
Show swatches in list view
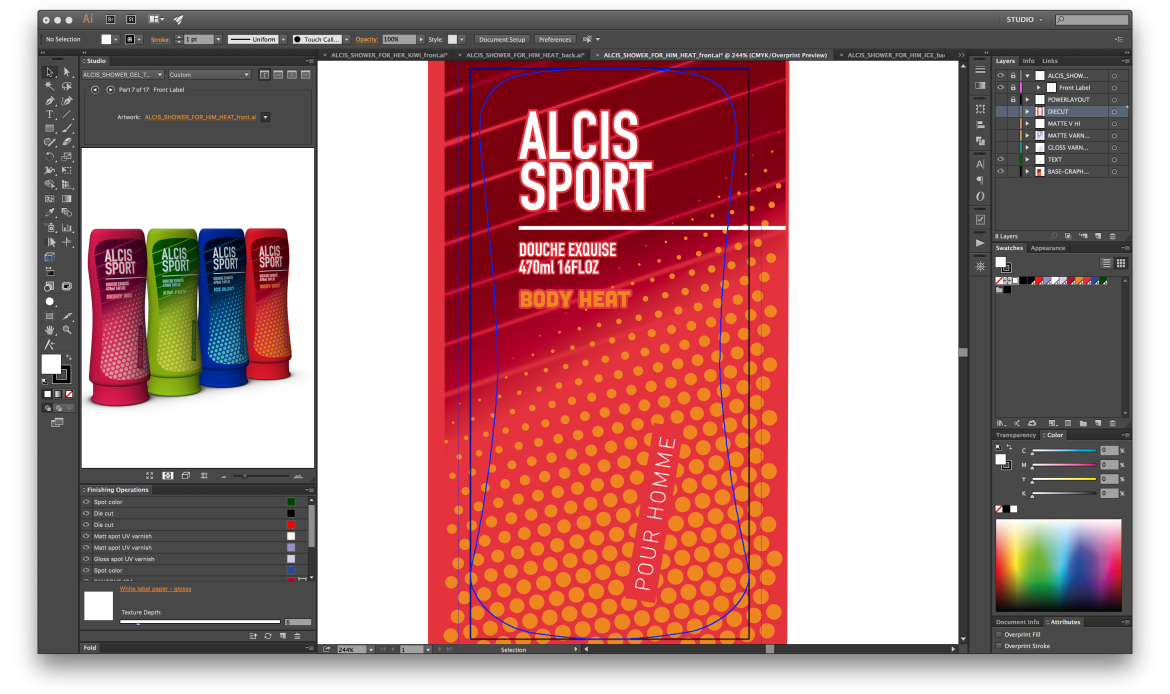[1107, 263]
